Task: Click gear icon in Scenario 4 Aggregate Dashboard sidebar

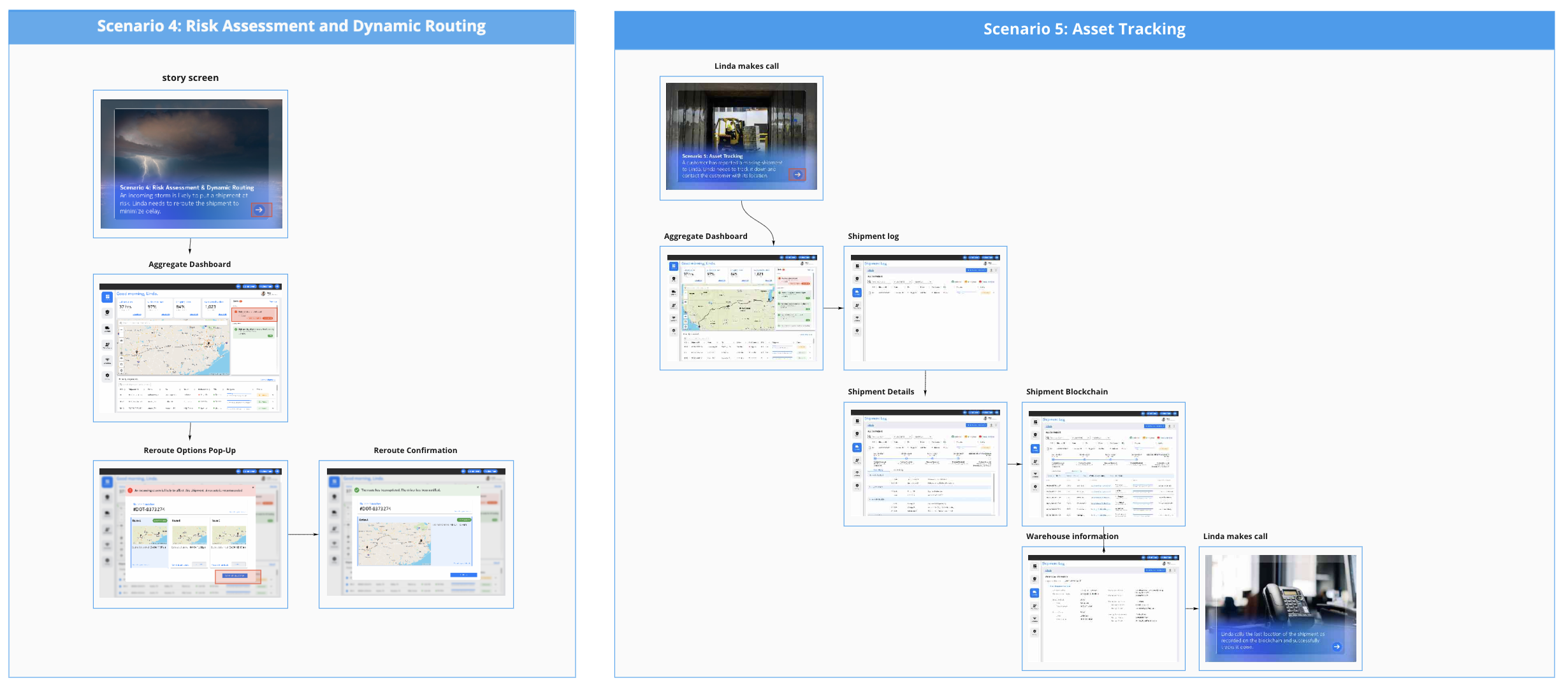Action: (107, 376)
